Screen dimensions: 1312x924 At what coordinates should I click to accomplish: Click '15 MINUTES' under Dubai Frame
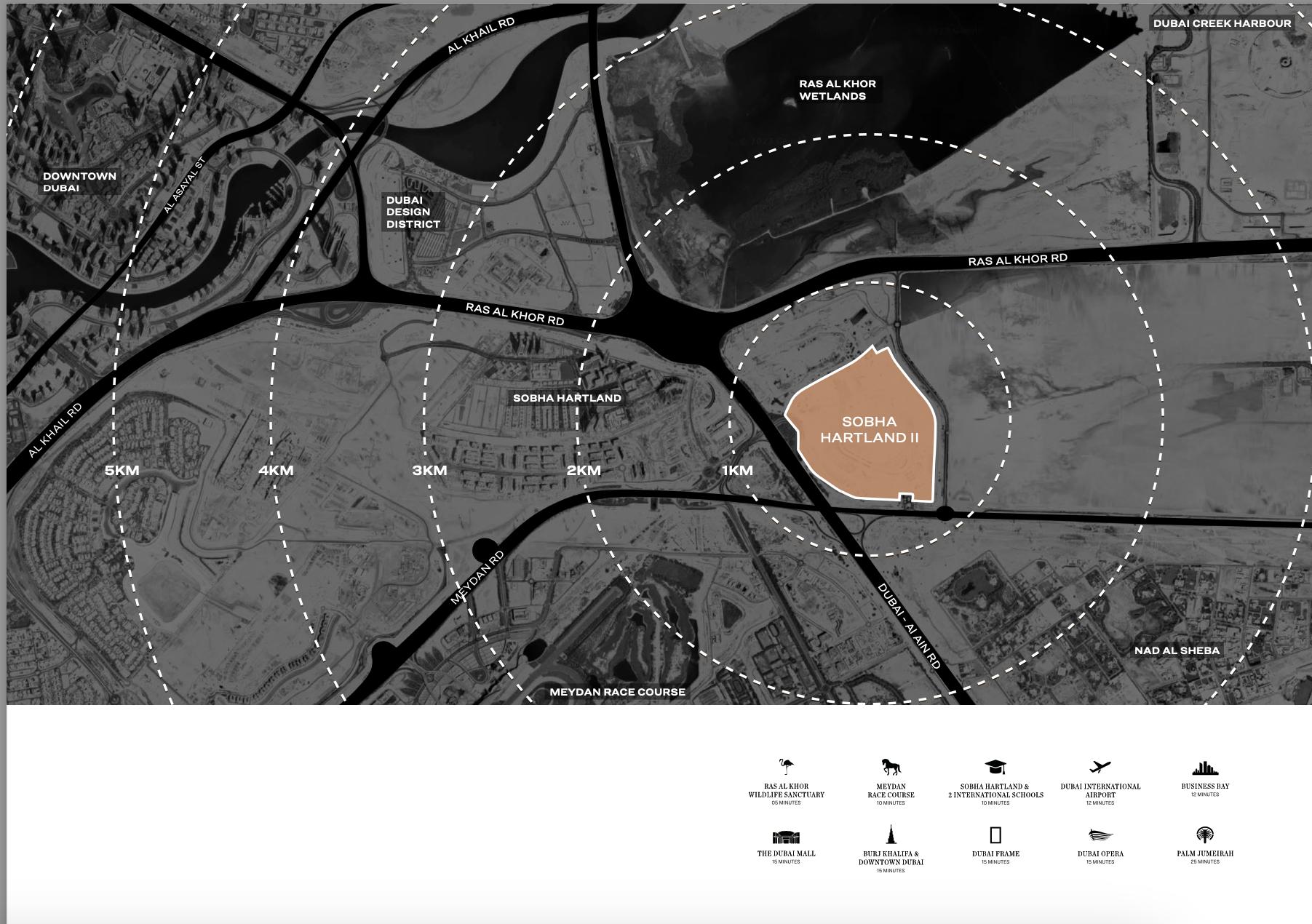pos(995,861)
